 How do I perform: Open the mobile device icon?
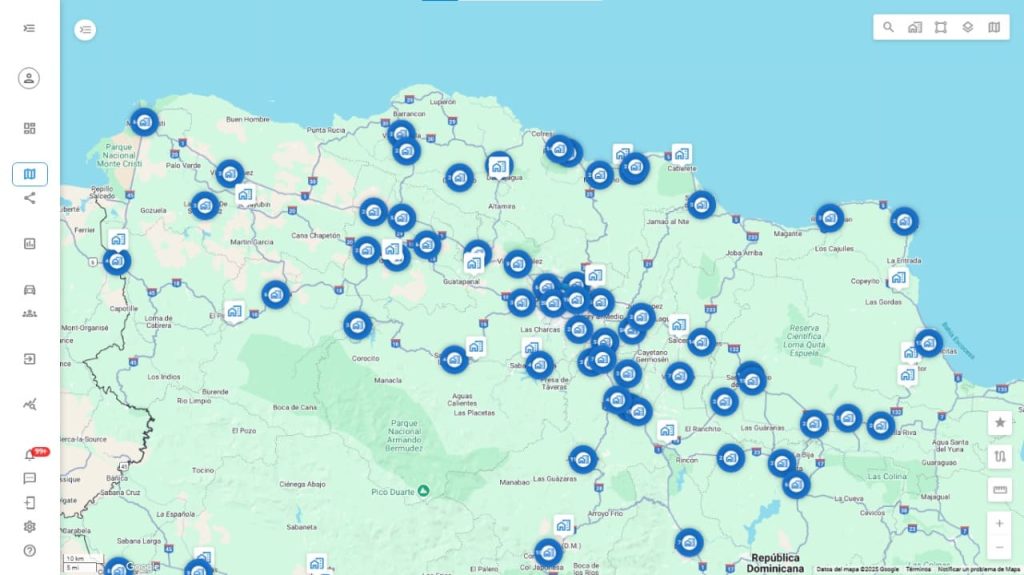(x=29, y=502)
